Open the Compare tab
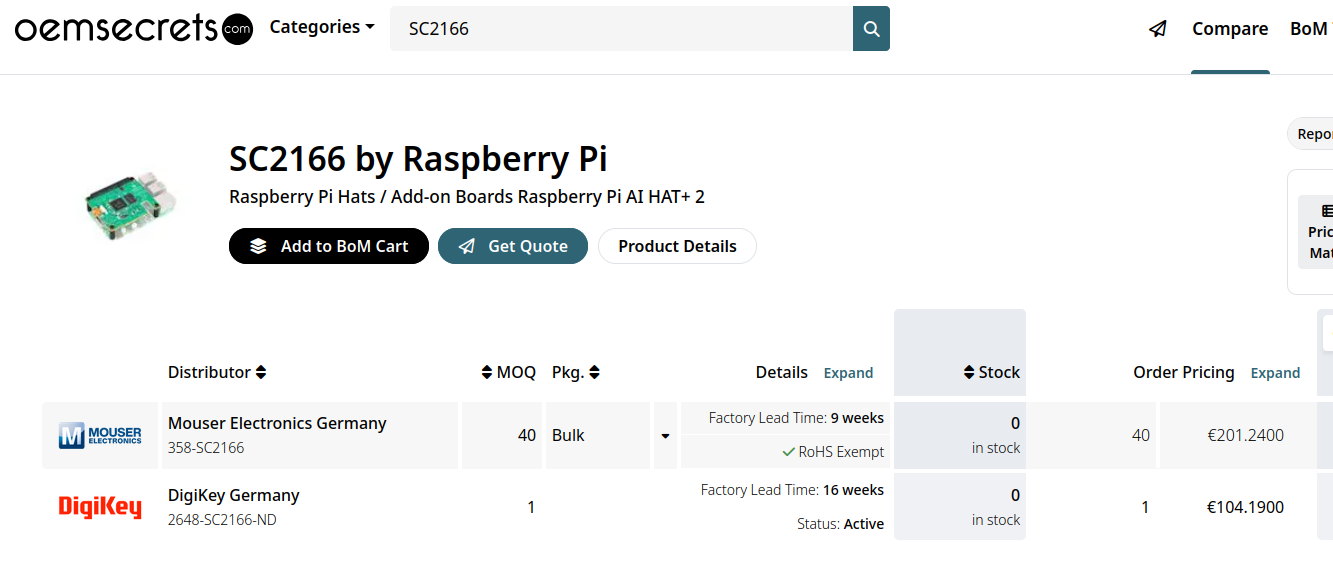Screen dimensions: 1333x573 [1230, 29]
